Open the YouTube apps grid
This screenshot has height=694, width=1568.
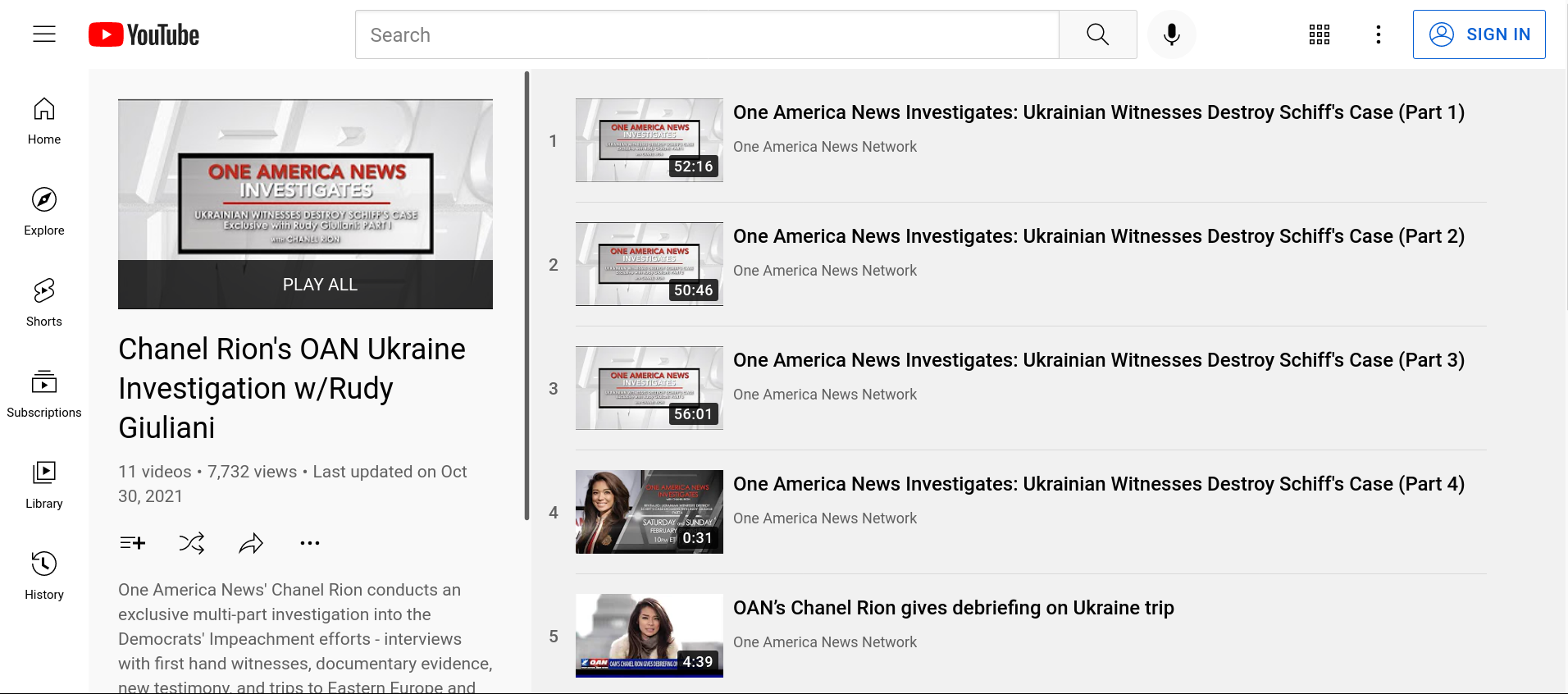pos(1320,34)
